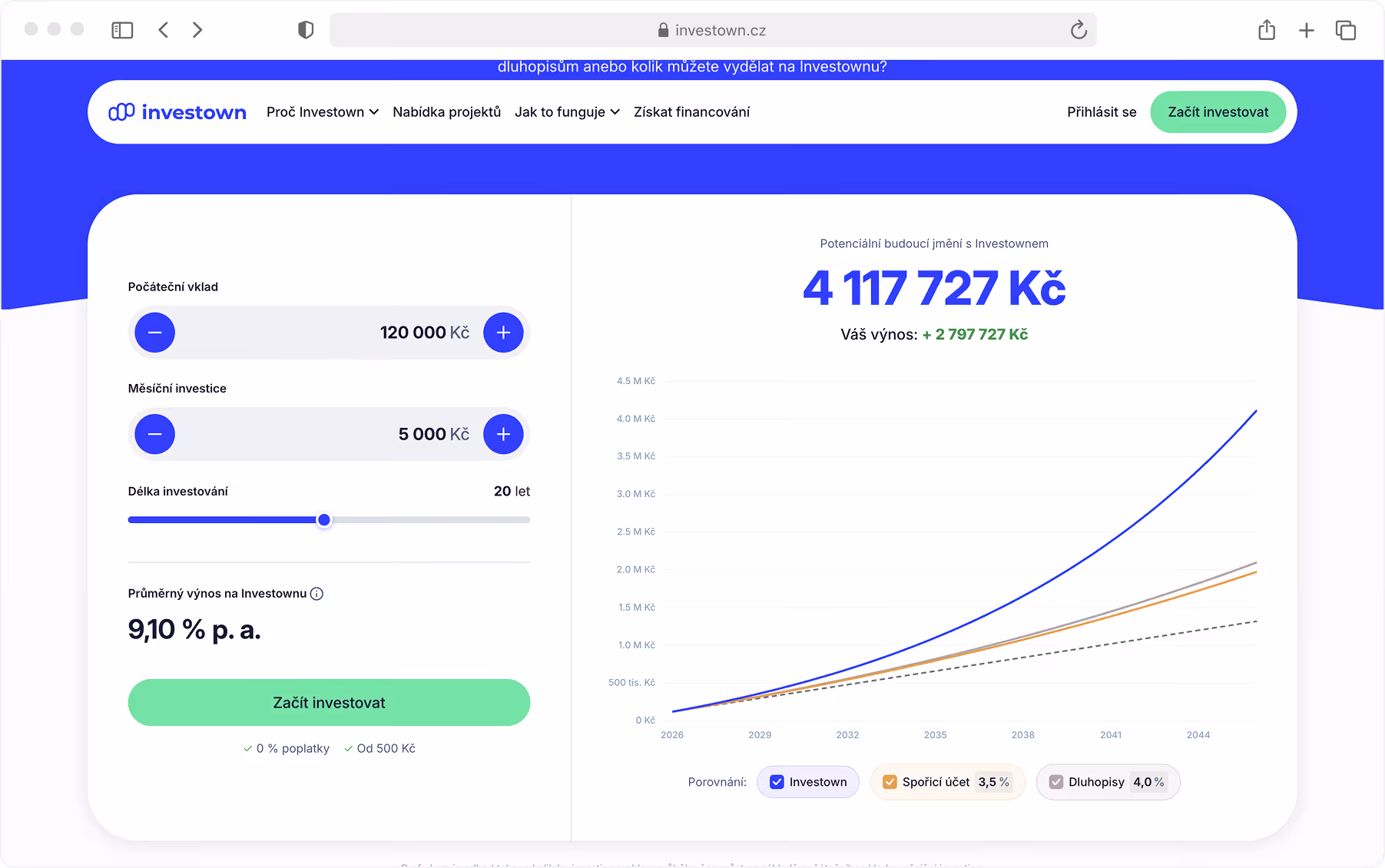Open the Nabídka projektů page
This screenshot has width=1385, height=868.
[446, 112]
